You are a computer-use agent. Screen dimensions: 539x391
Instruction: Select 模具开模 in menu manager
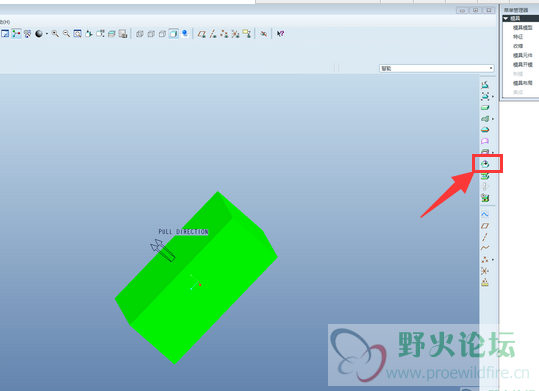click(522, 65)
